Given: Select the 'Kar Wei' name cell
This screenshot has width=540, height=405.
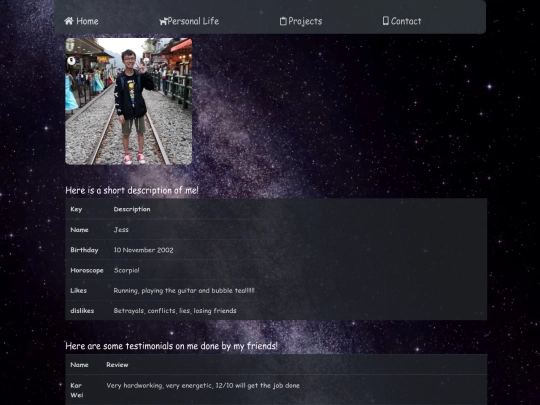Looking at the screenshot, I should coord(77,390).
